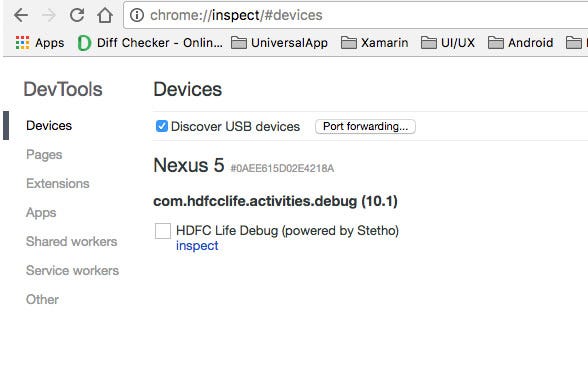The image size is (588, 375).
Task: Switch to the Pages section
Action: point(44,154)
